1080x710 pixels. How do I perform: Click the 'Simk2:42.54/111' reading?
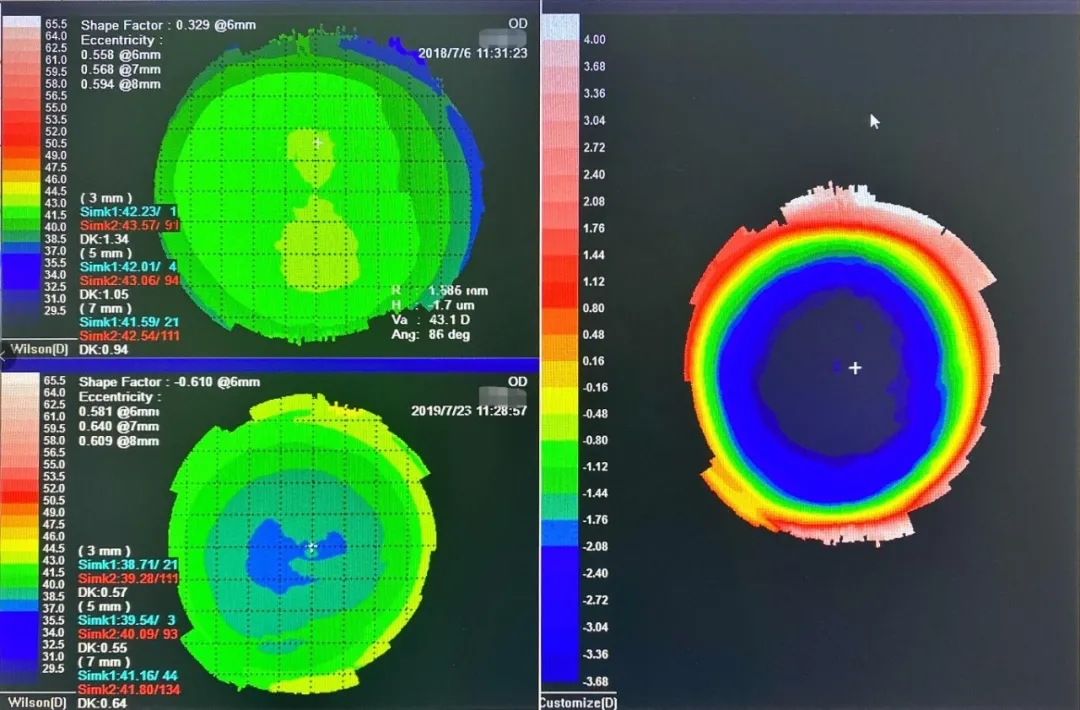click(129, 335)
